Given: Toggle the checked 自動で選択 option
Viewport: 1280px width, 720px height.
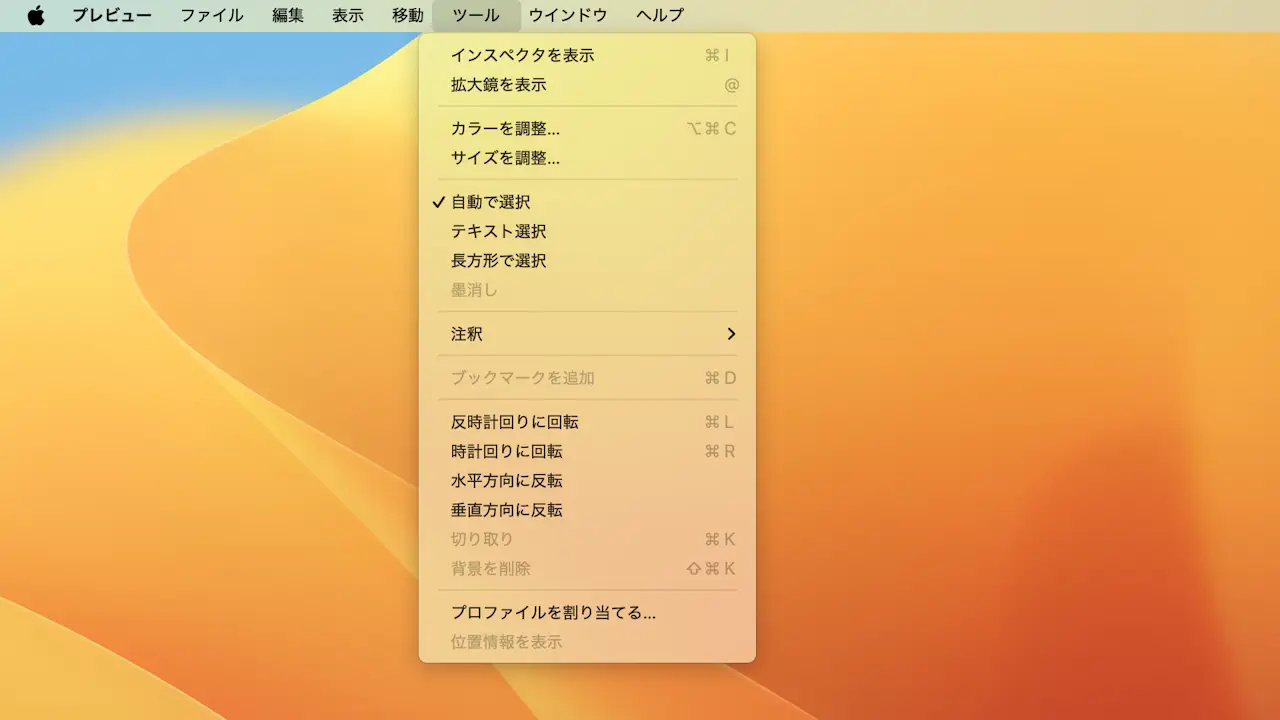Looking at the screenshot, I should click(587, 202).
